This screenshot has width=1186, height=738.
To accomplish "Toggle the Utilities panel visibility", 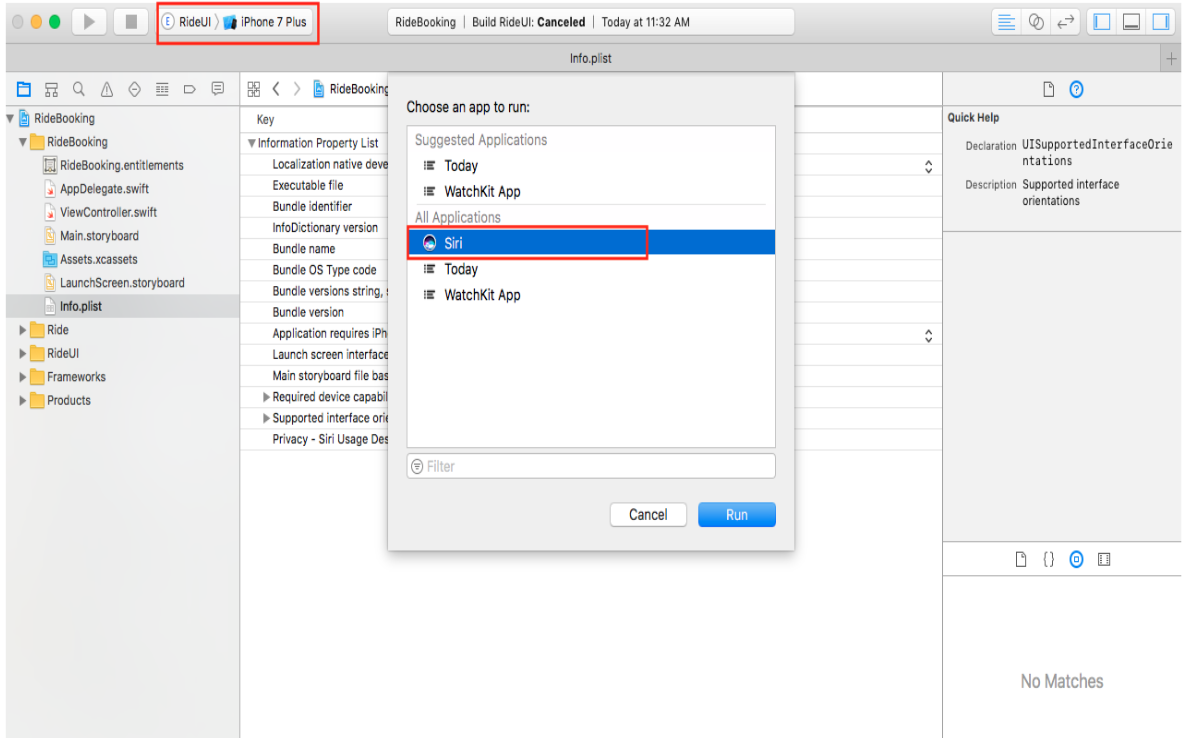I will tap(1161, 22).
